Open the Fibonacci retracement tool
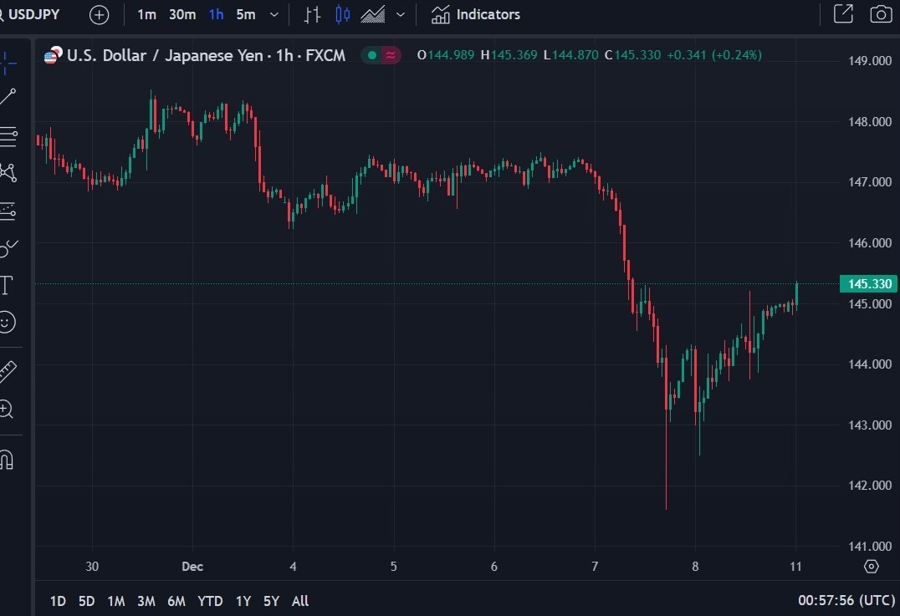 pyautogui.click(x=8, y=136)
